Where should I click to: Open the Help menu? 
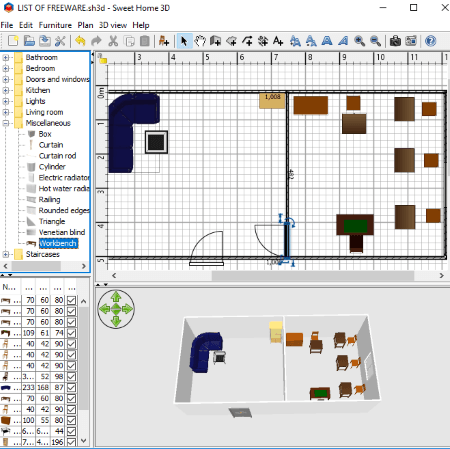coord(141,25)
